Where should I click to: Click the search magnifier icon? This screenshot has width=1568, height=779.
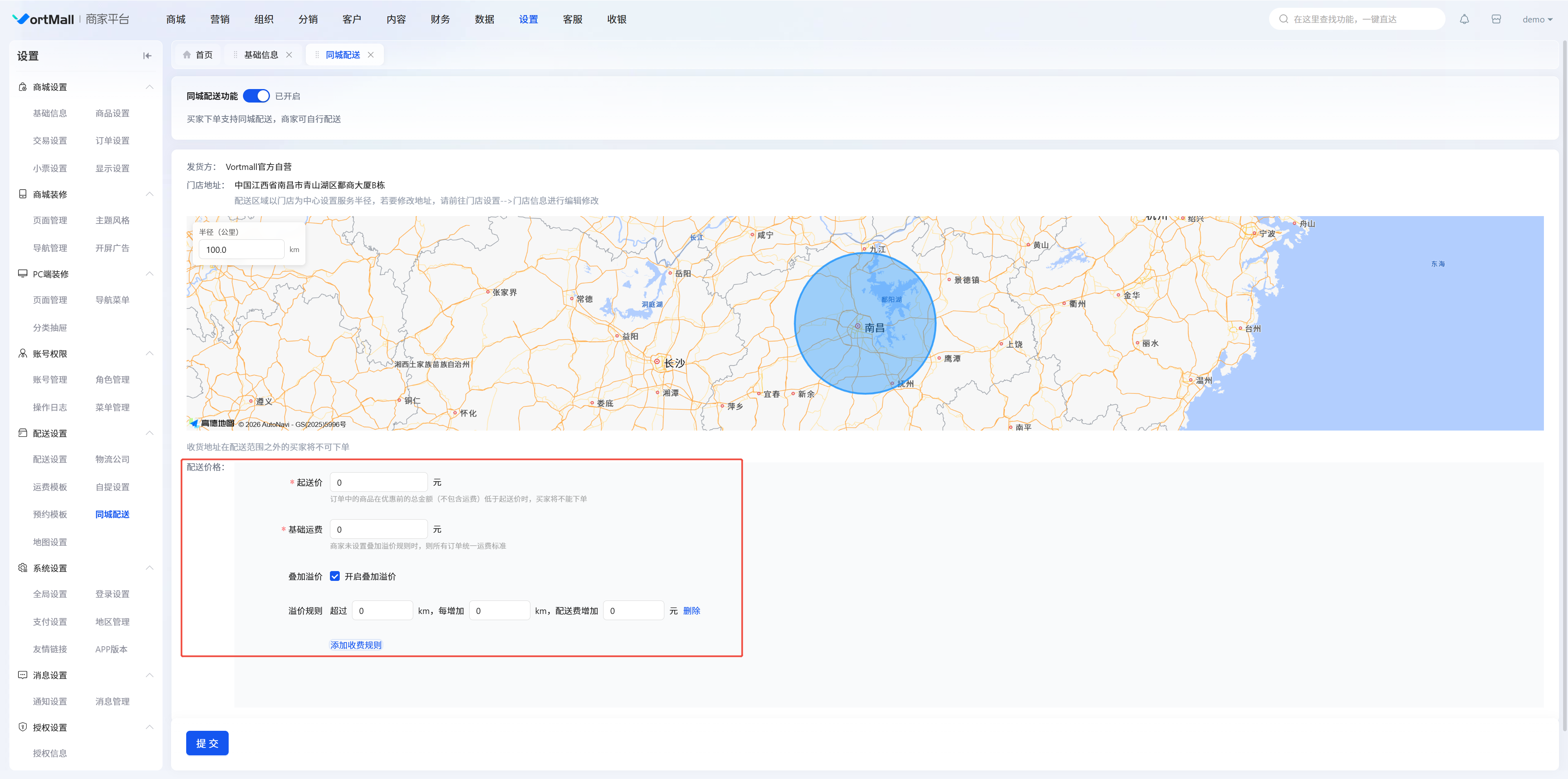coord(1283,20)
